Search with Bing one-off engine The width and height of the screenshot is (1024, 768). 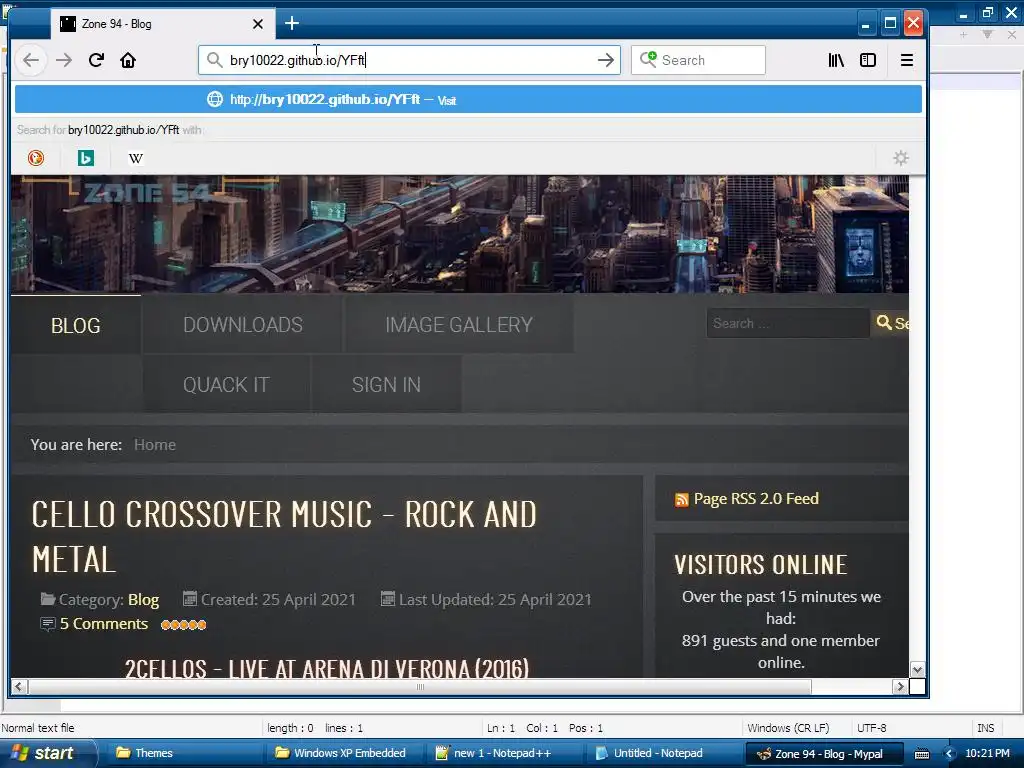point(86,157)
